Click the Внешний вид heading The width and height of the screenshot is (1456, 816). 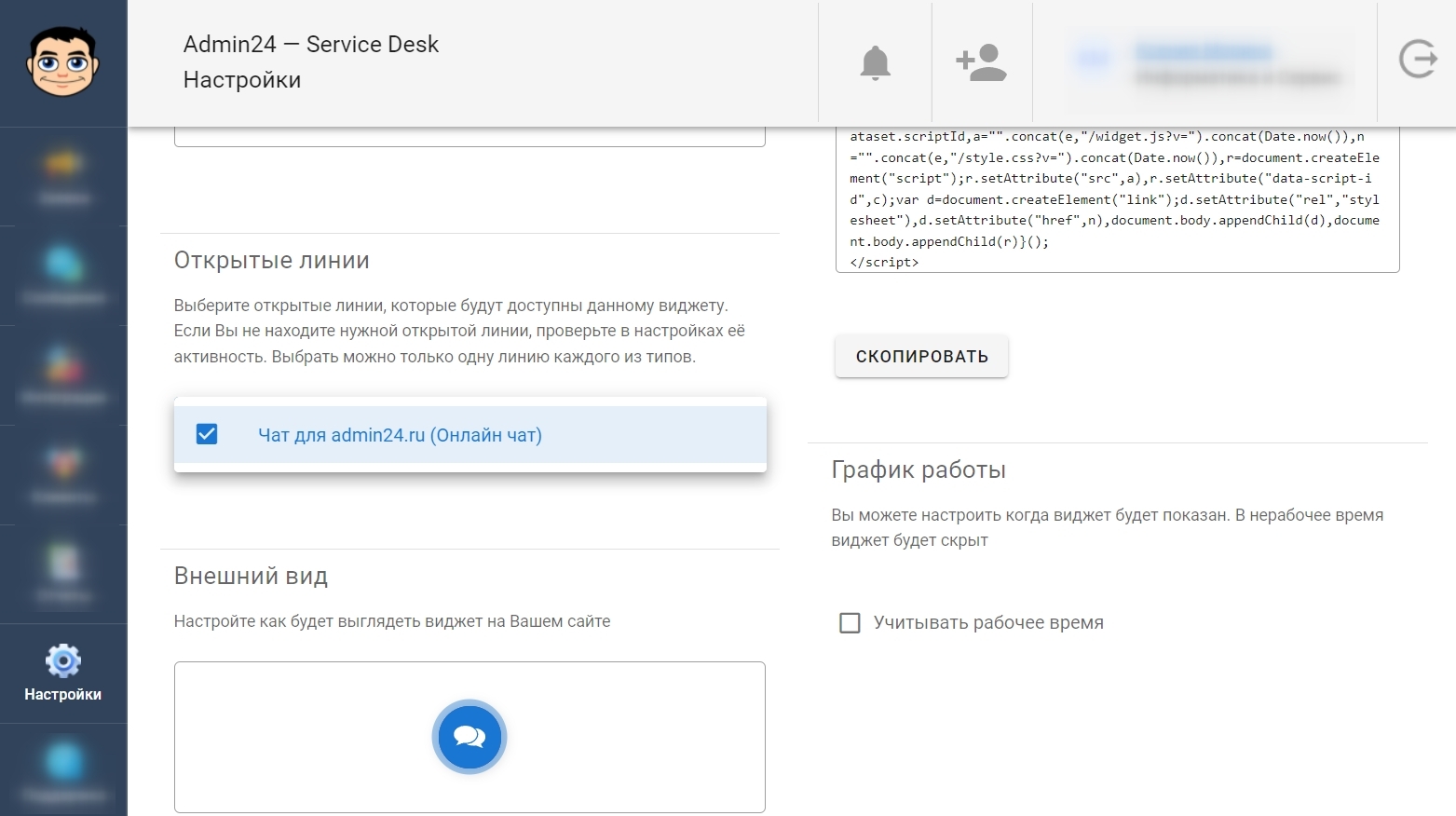251,577
